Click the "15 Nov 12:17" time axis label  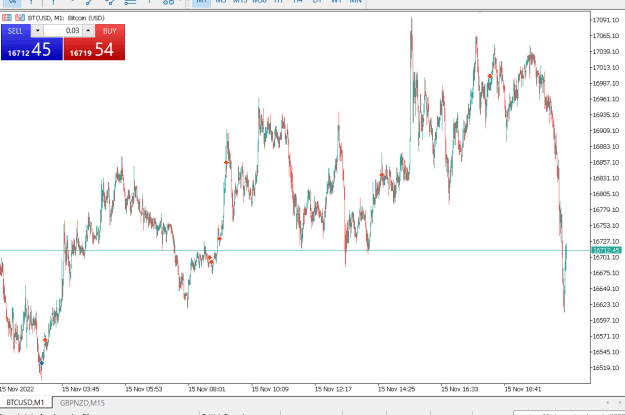pos(333,389)
